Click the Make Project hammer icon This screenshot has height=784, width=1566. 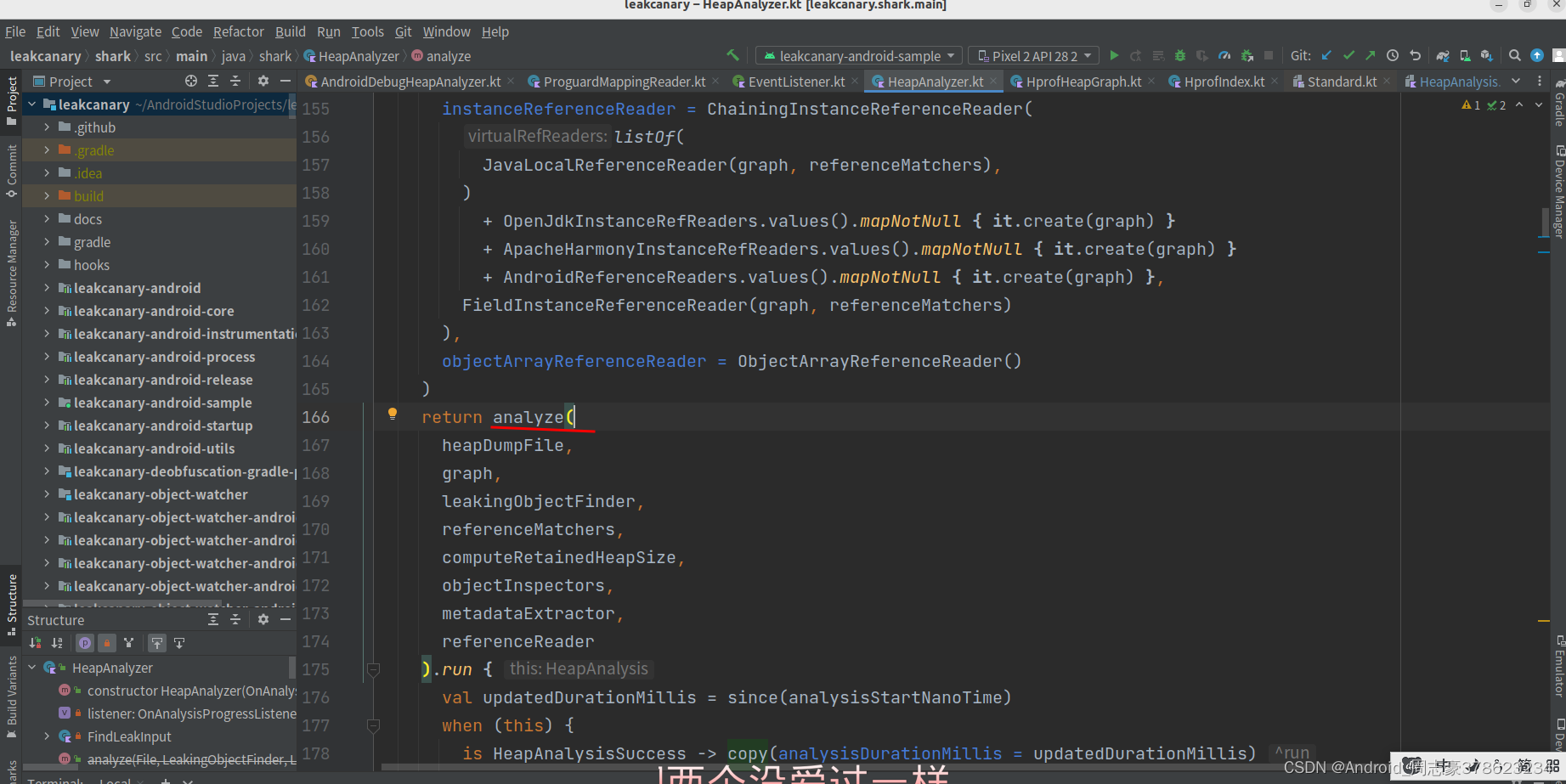pyautogui.click(x=732, y=55)
